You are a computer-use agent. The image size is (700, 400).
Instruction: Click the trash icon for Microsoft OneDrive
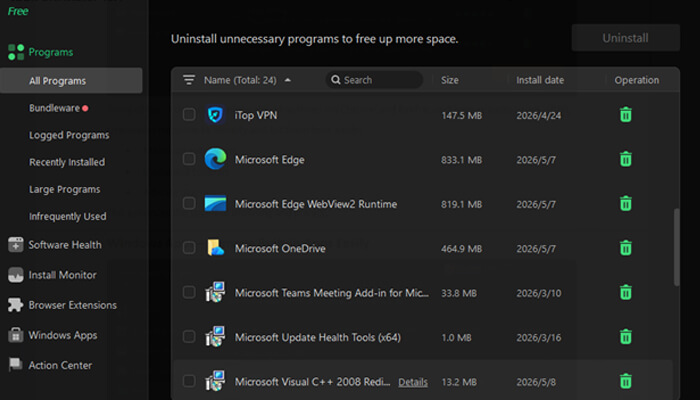[x=625, y=248]
